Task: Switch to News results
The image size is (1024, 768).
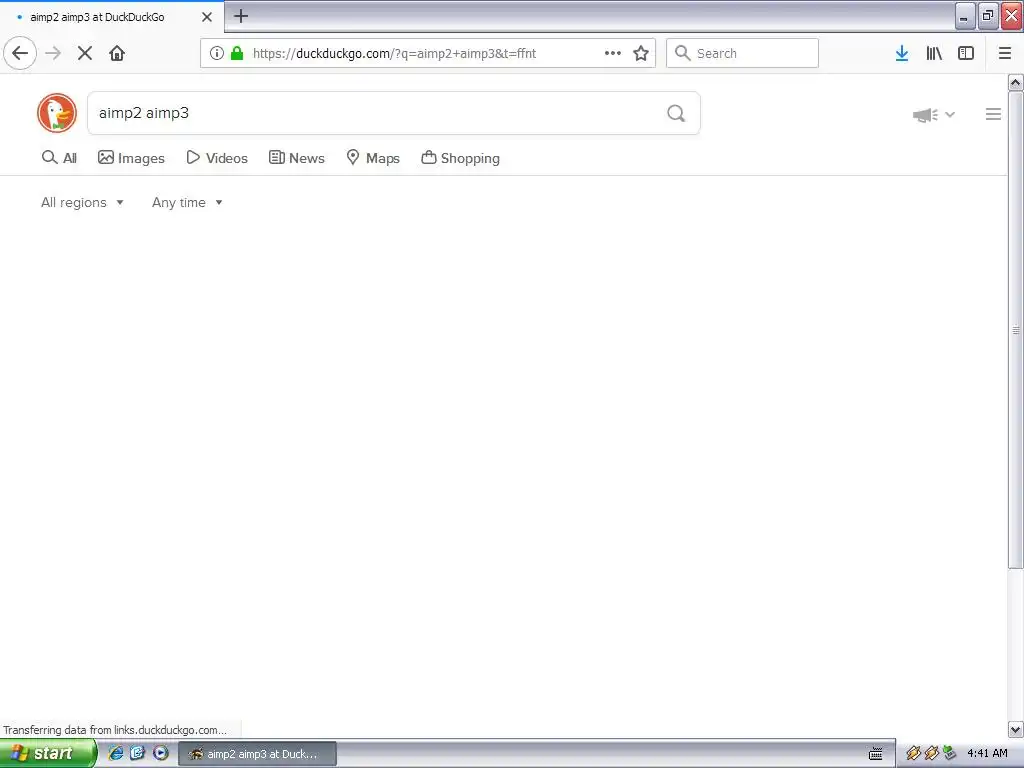Action: click(x=296, y=158)
